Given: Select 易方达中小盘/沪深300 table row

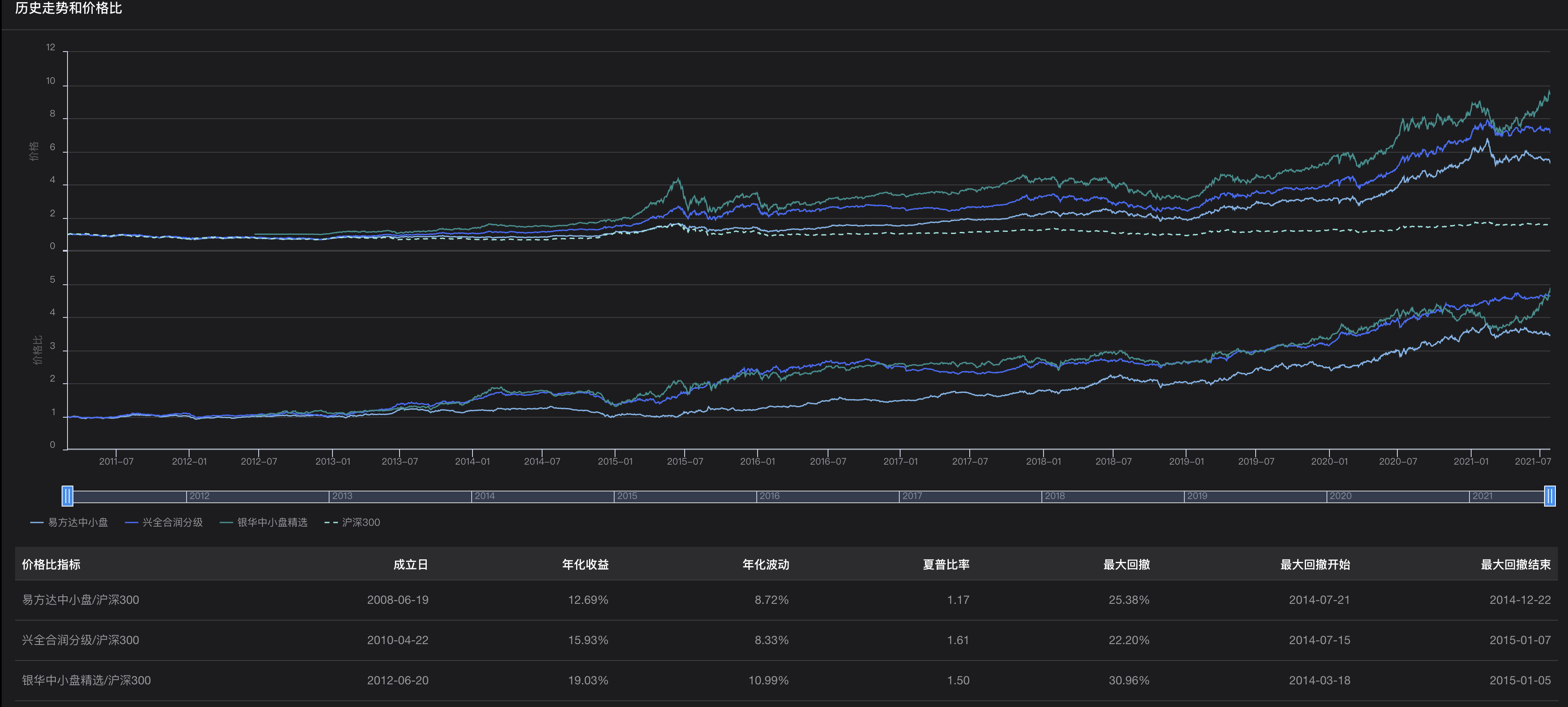Looking at the screenshot, I should coord(80,600).
